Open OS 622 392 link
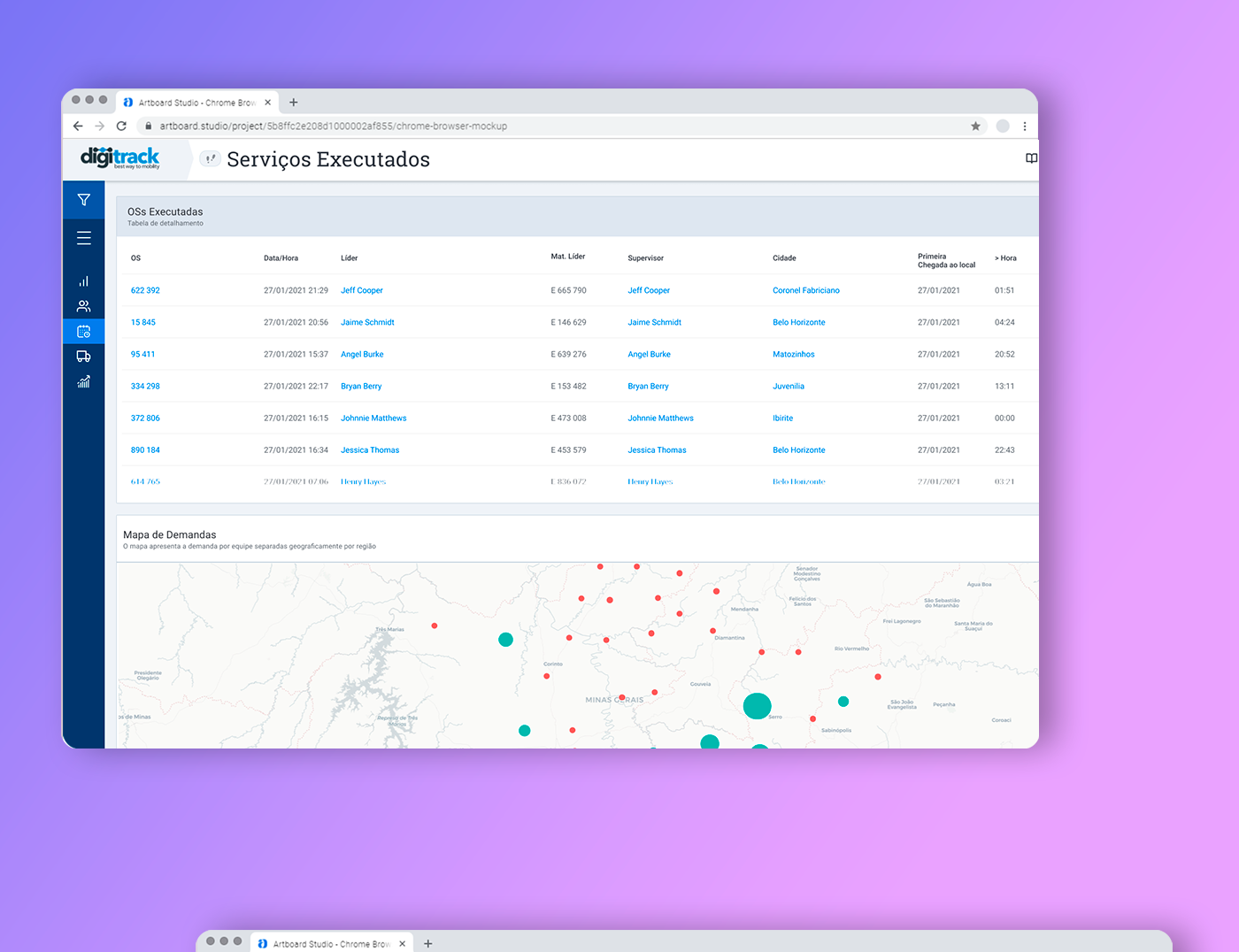The height and width of the screenshot is (952, 1239). point(145,290)
